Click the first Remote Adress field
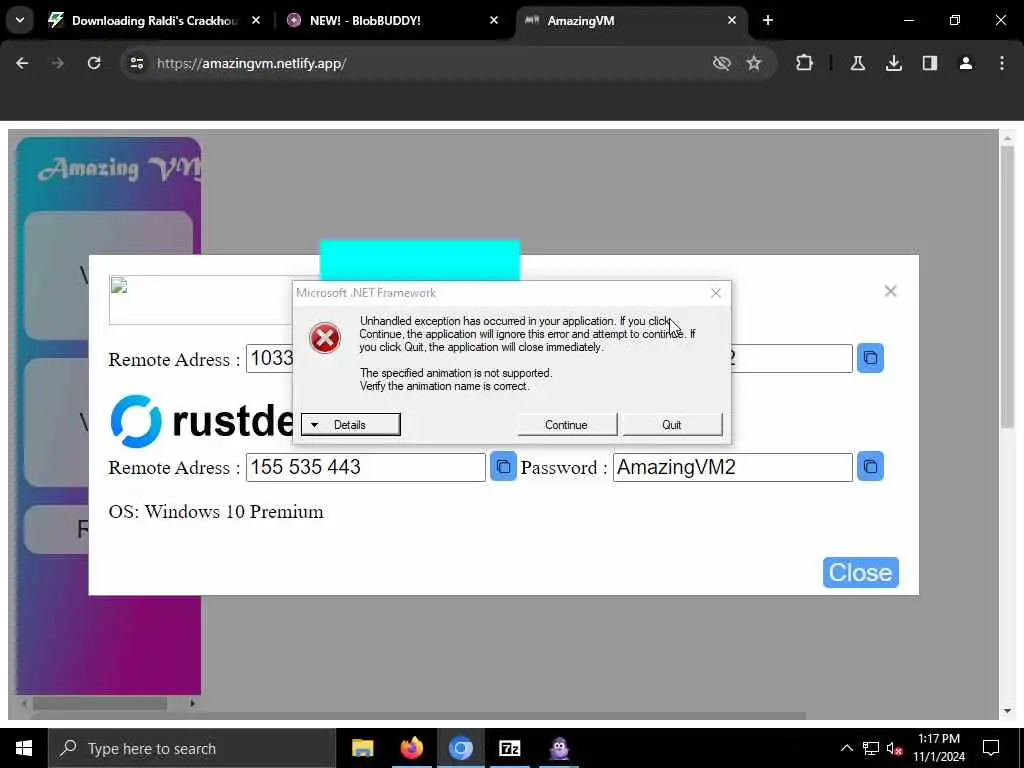The image size is (1024, 768). [270, 359]
